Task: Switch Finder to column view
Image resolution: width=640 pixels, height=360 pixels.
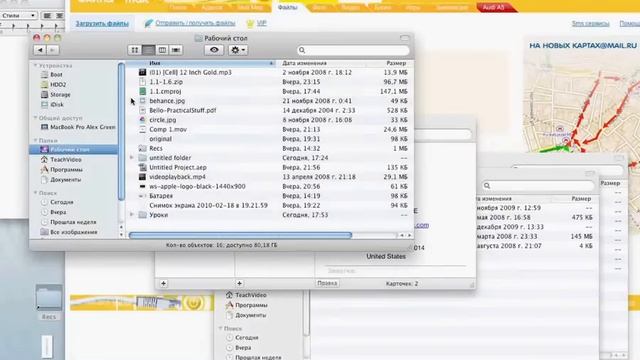Action: click(162, 50)
